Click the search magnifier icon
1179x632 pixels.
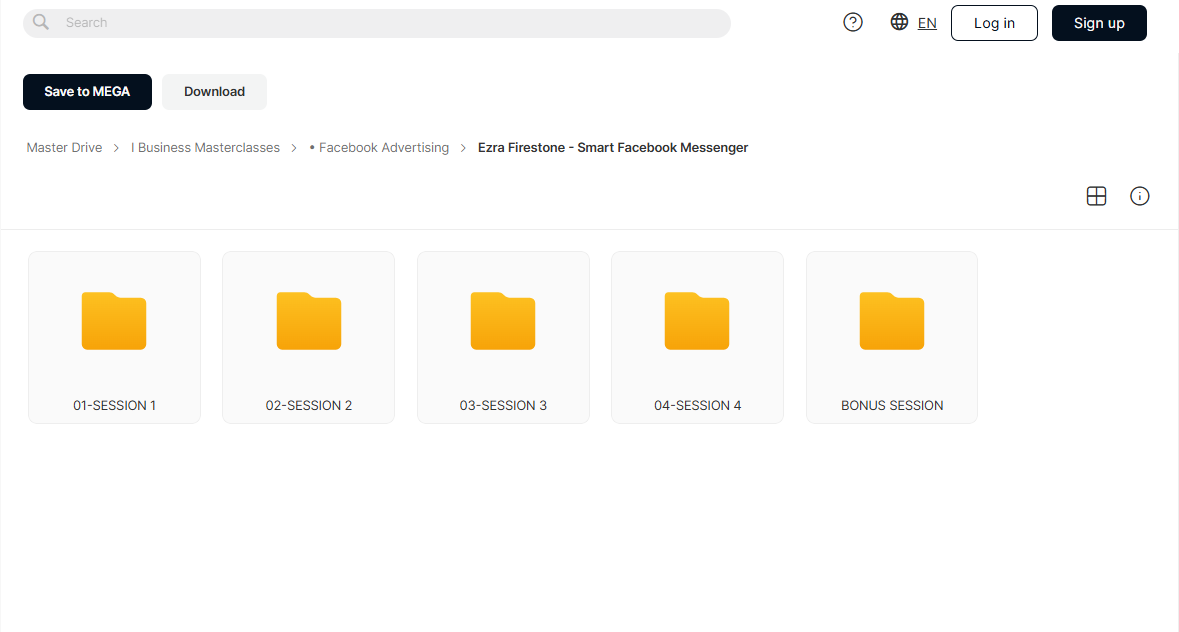click(x=41, y=23)
